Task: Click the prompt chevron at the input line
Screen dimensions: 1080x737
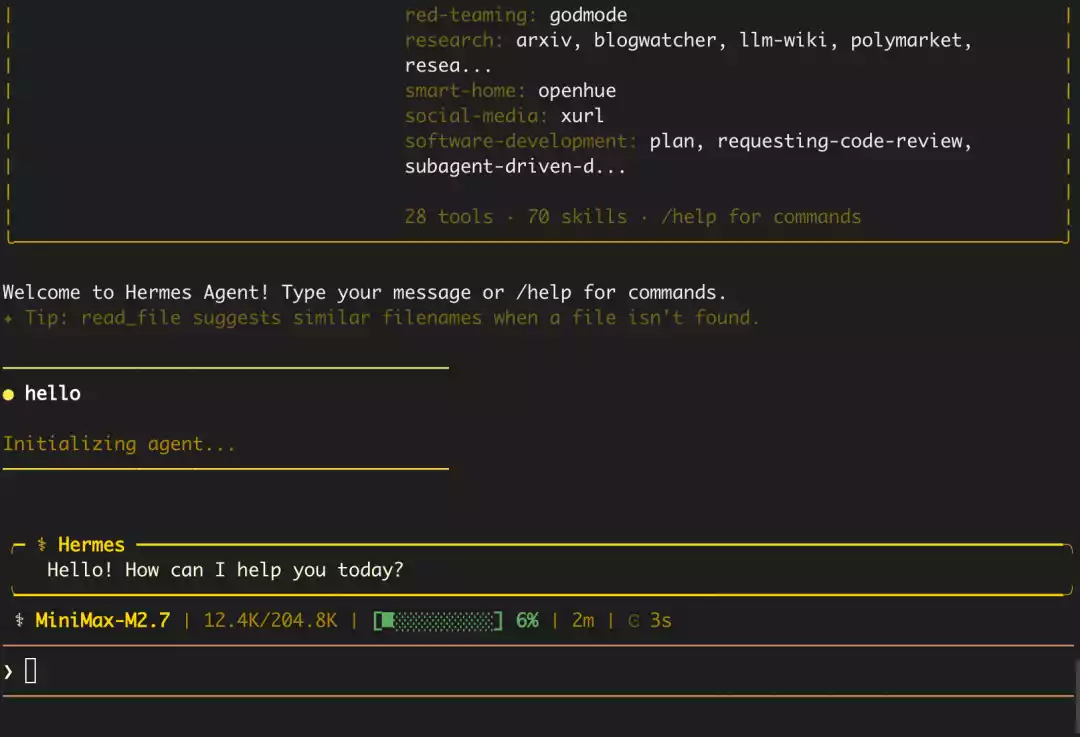Action: click(9, 671)
